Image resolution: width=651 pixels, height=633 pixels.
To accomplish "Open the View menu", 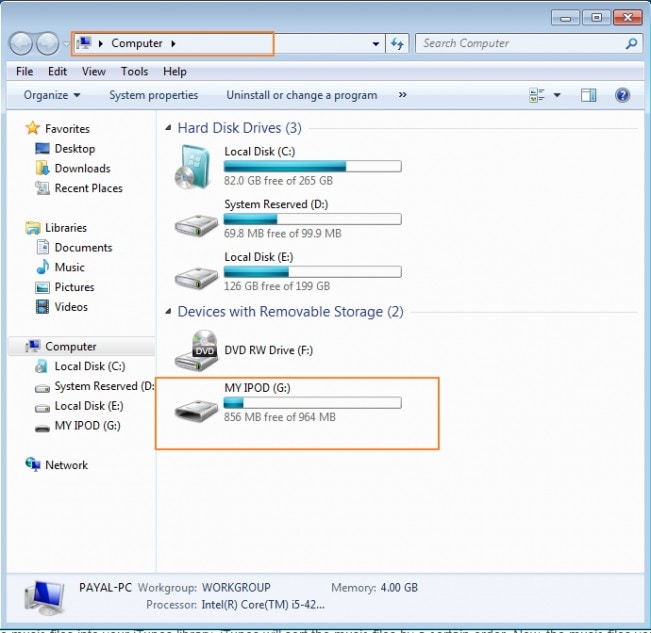I will click(x=94, y=71).
